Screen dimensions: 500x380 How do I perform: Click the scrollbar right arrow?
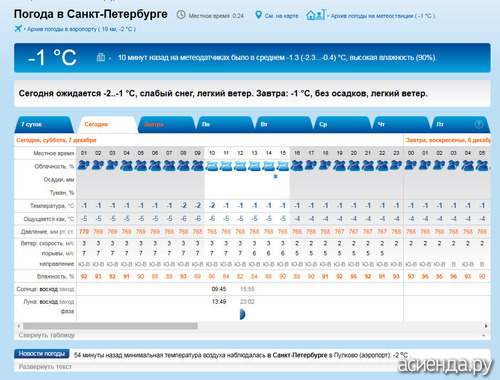(x=486, y=326)
